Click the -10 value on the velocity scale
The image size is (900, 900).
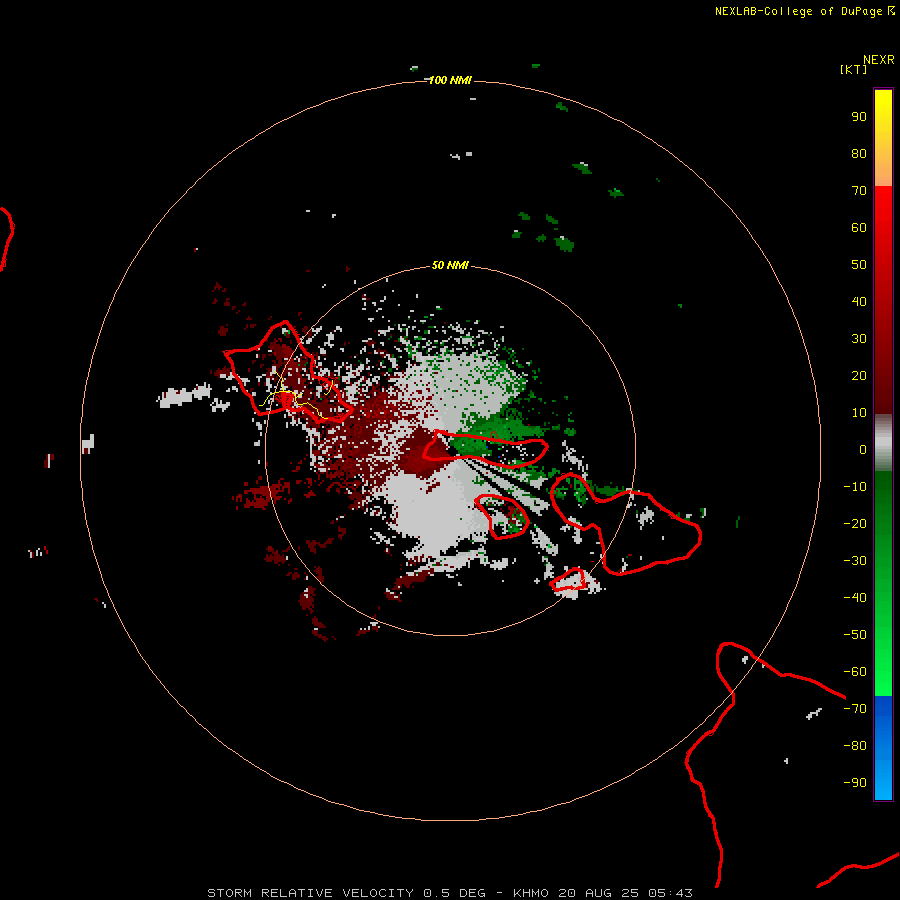click(855, 487)
